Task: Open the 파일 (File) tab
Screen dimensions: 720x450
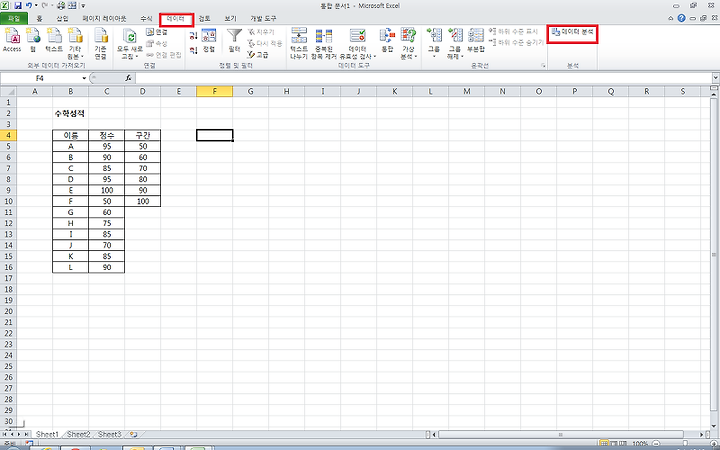Action: pyautogui.click(x=14, y=19)
